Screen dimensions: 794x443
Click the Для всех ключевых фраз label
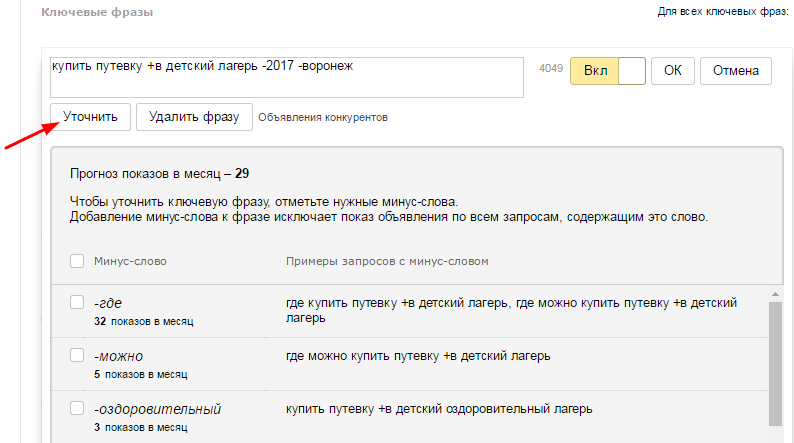point(723,13)
